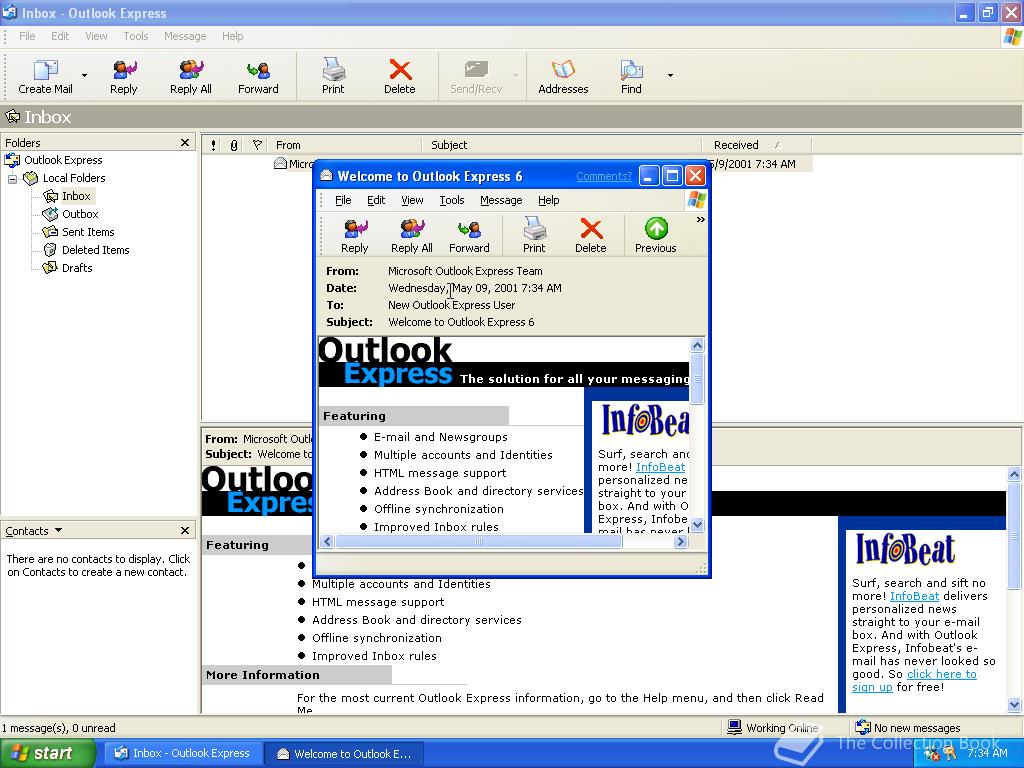This screenshot has height=768, width=1024.
Task: Select Outlook Express root folder
Action: click(x=63, y=160)
